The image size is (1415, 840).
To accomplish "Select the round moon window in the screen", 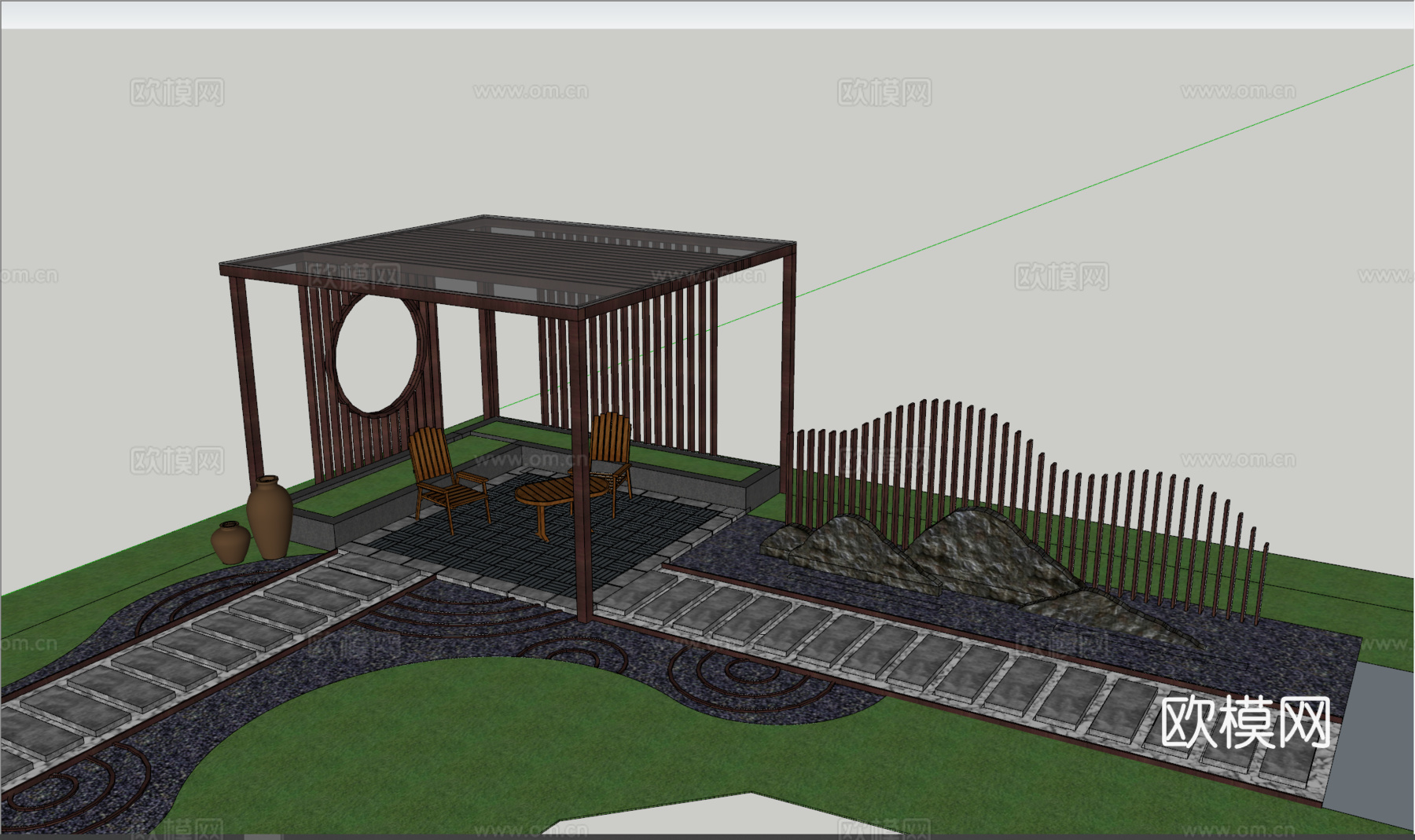I will (377, 354).
